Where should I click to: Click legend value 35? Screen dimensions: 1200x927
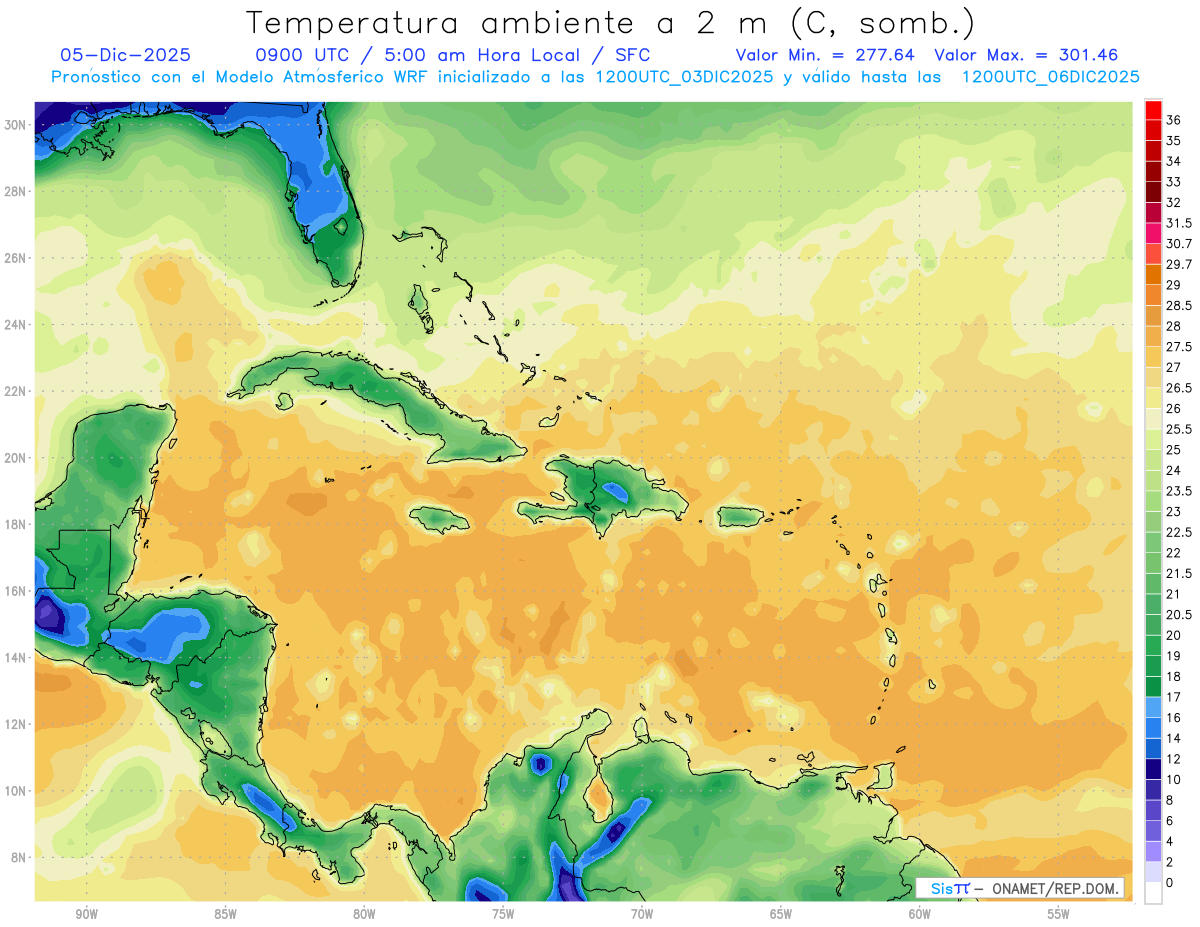coord(1174,141)
